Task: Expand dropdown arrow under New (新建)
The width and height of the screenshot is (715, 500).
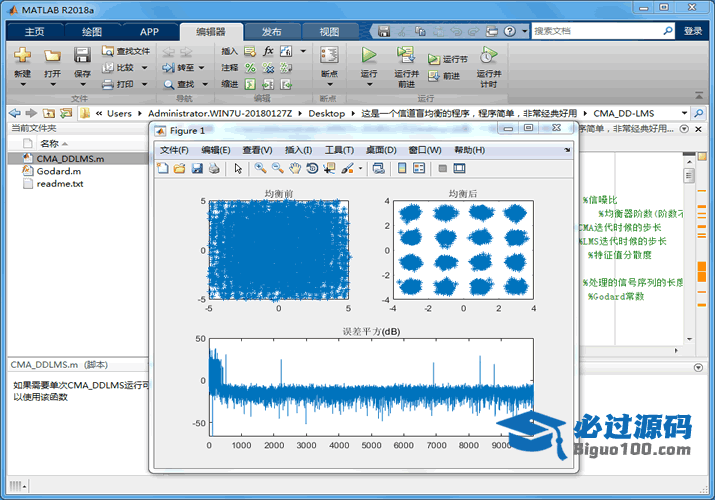Action: [x=23, y=84]
